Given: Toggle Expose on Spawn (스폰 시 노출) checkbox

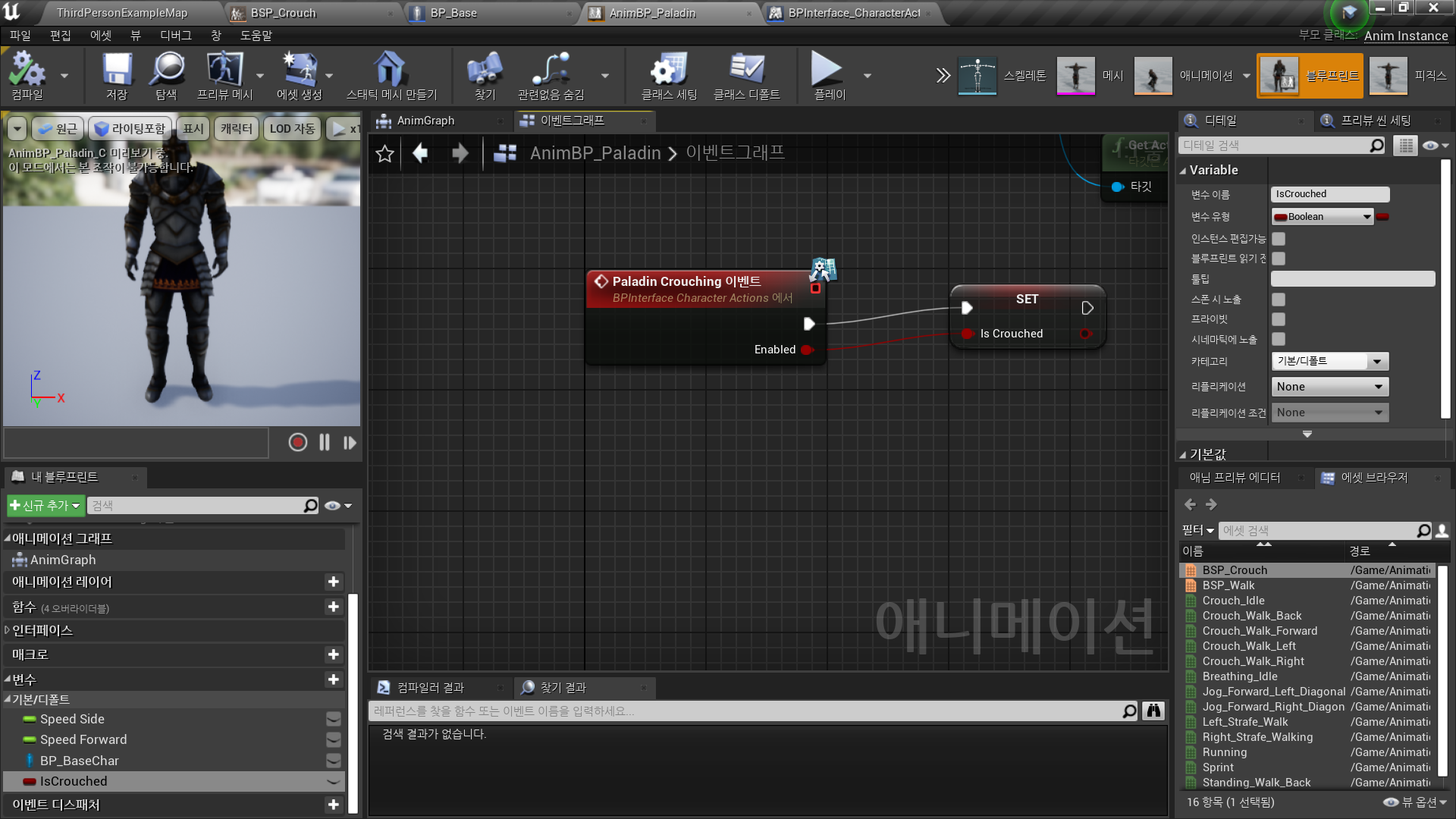Looking at the screenshot, I should tap(1279, 300).
